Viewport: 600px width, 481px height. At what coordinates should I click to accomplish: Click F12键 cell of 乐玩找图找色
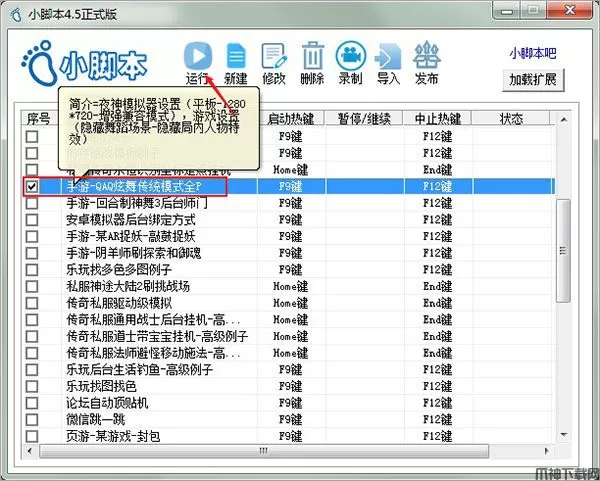click(x=437, y=386)
